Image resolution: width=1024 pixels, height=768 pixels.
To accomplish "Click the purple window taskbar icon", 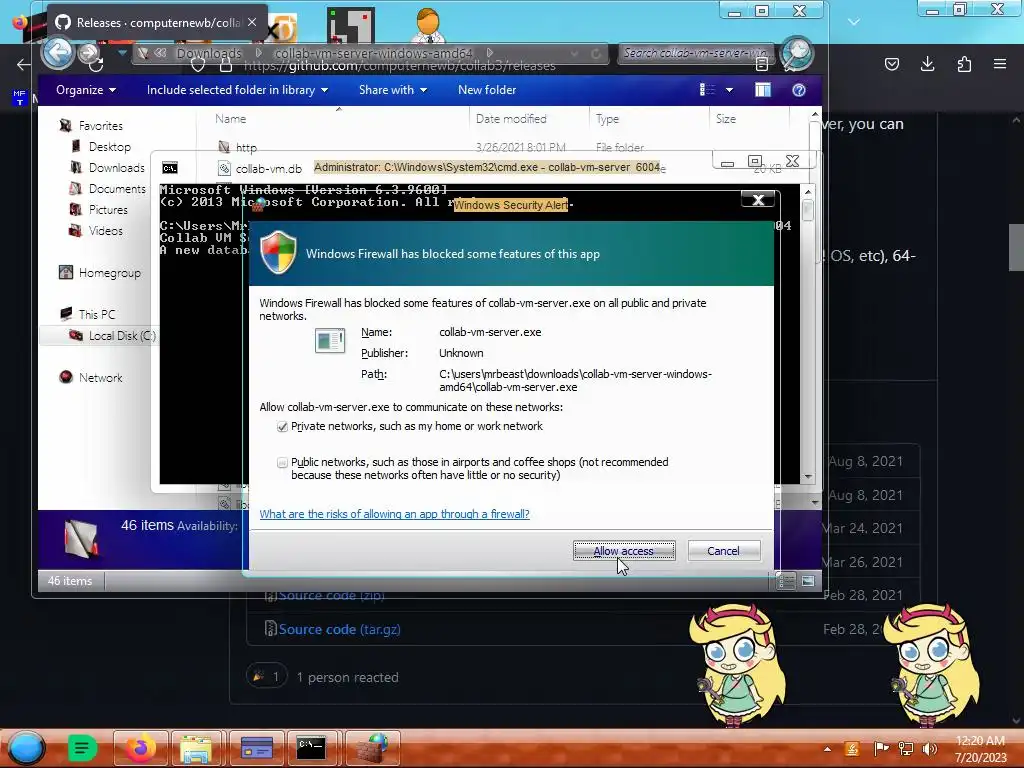I will (257, 748).
